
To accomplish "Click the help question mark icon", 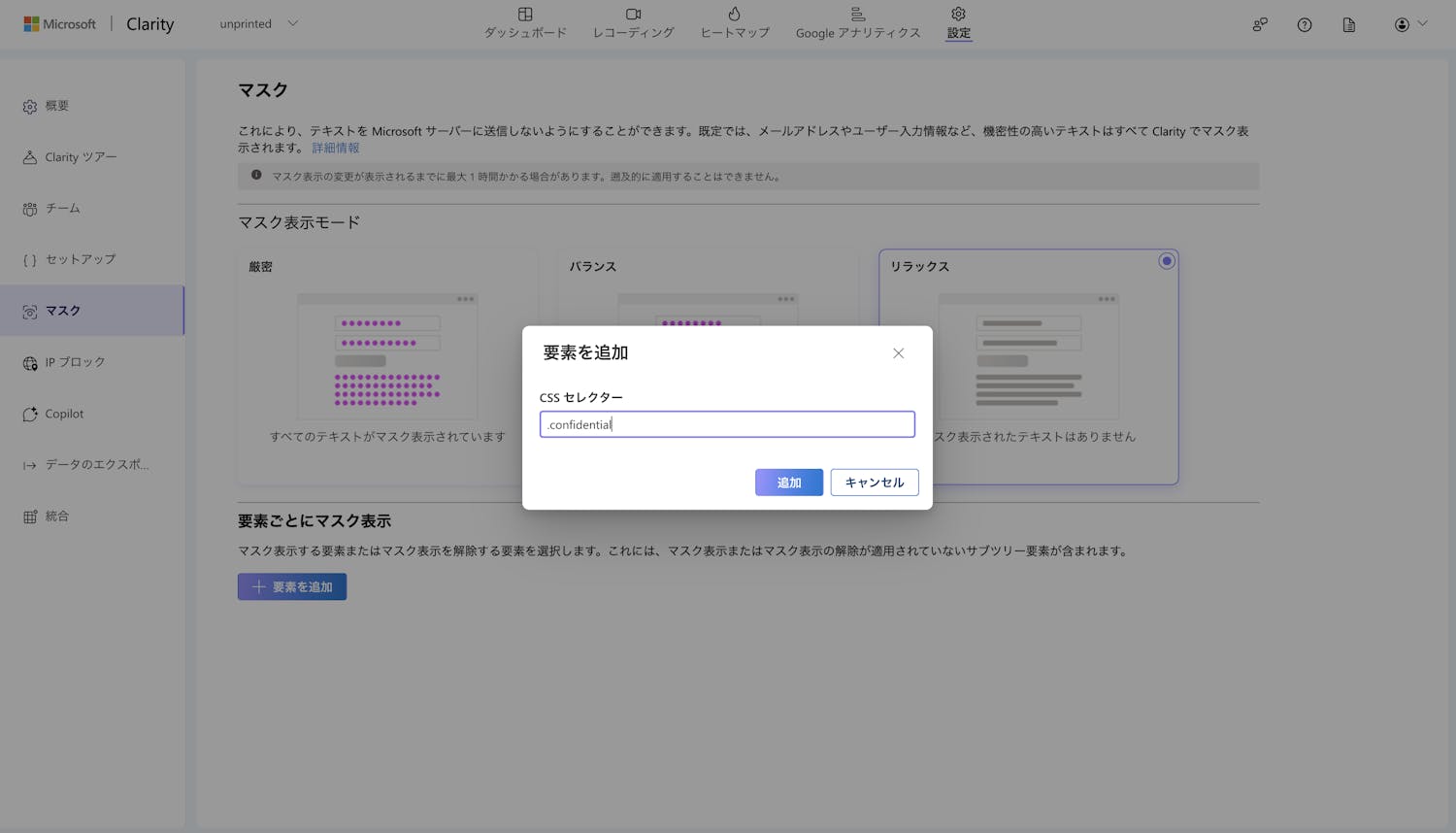I will 1304,25.
